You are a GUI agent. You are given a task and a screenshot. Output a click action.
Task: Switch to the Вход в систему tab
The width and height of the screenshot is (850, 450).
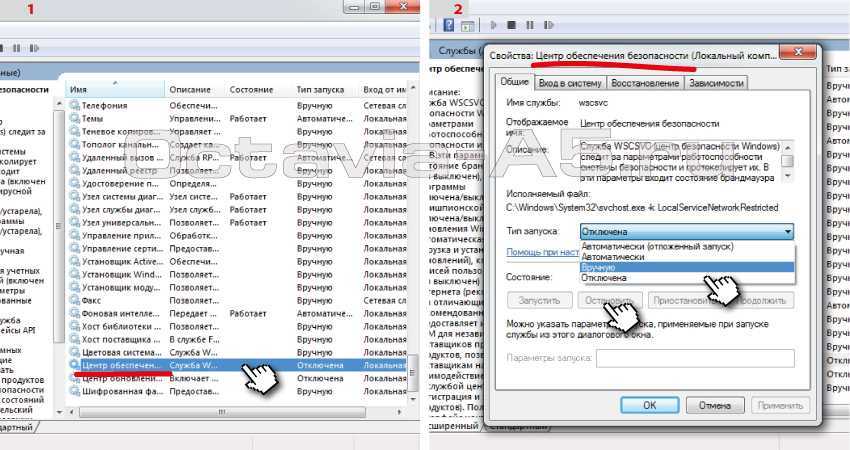point(571,83)
